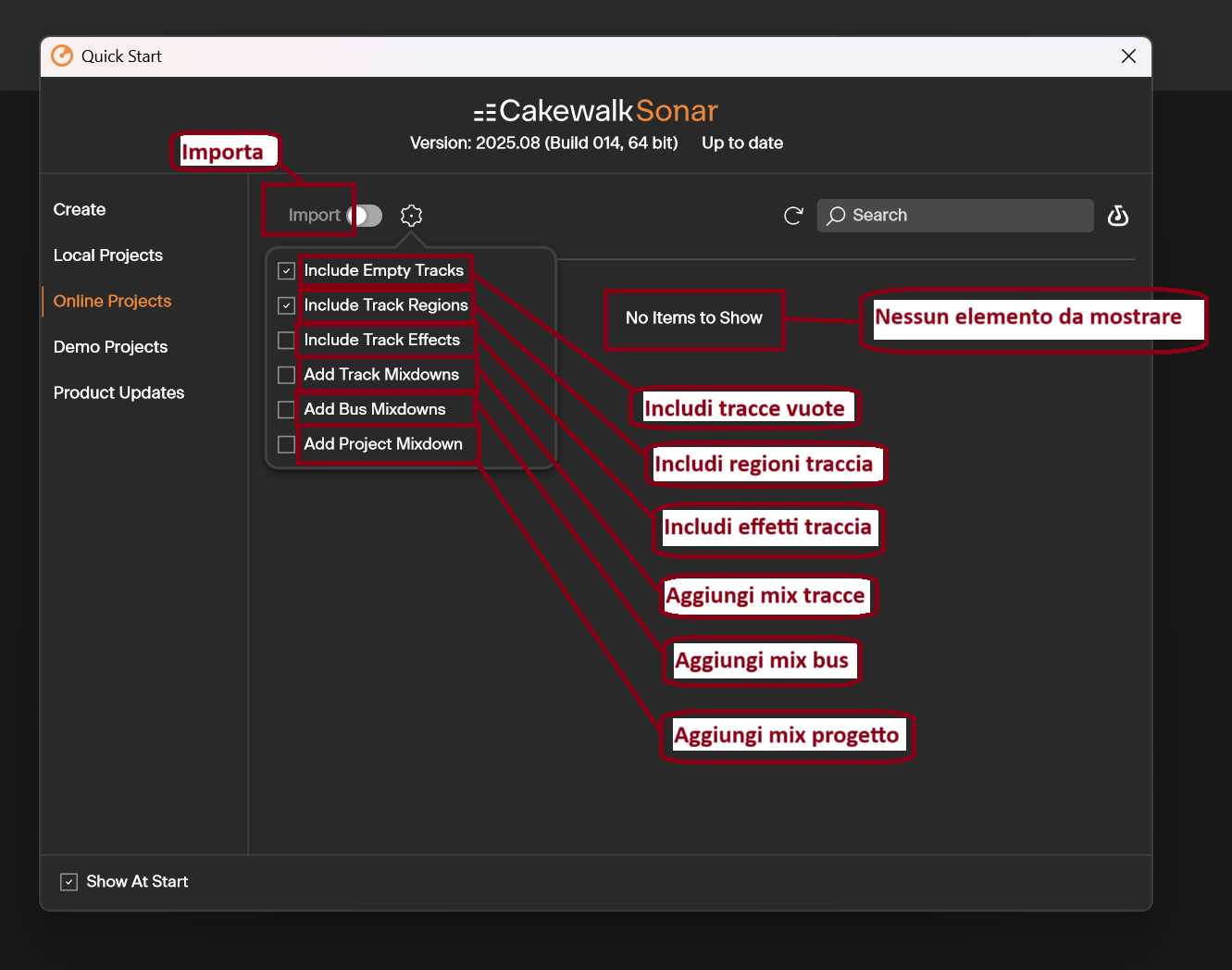Select Online Projects in sidebar
The width and height of the screenshot is (1232, 970).
point(112,302)
